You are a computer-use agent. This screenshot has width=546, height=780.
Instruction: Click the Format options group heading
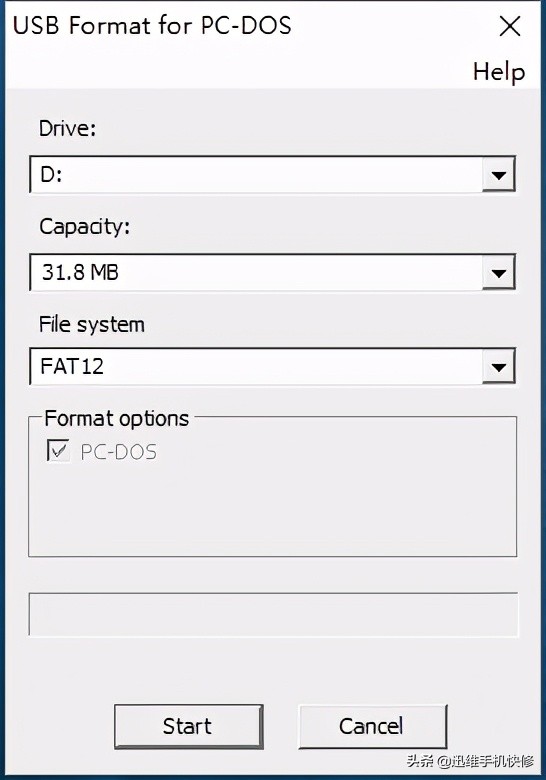click(x=116, y=418)
